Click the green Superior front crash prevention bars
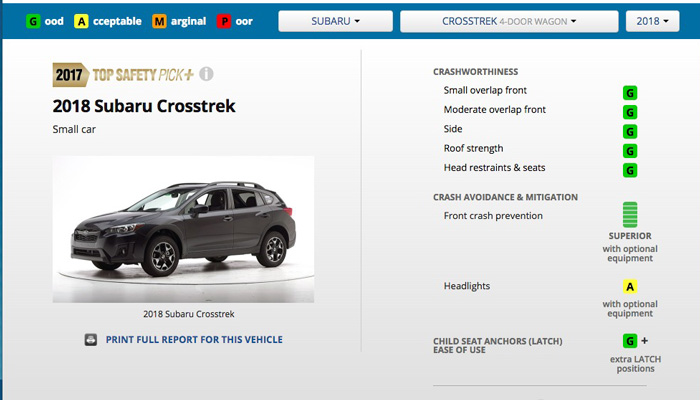Image resolution: width=700 pixels, height=400 pixels. (630, 215)
